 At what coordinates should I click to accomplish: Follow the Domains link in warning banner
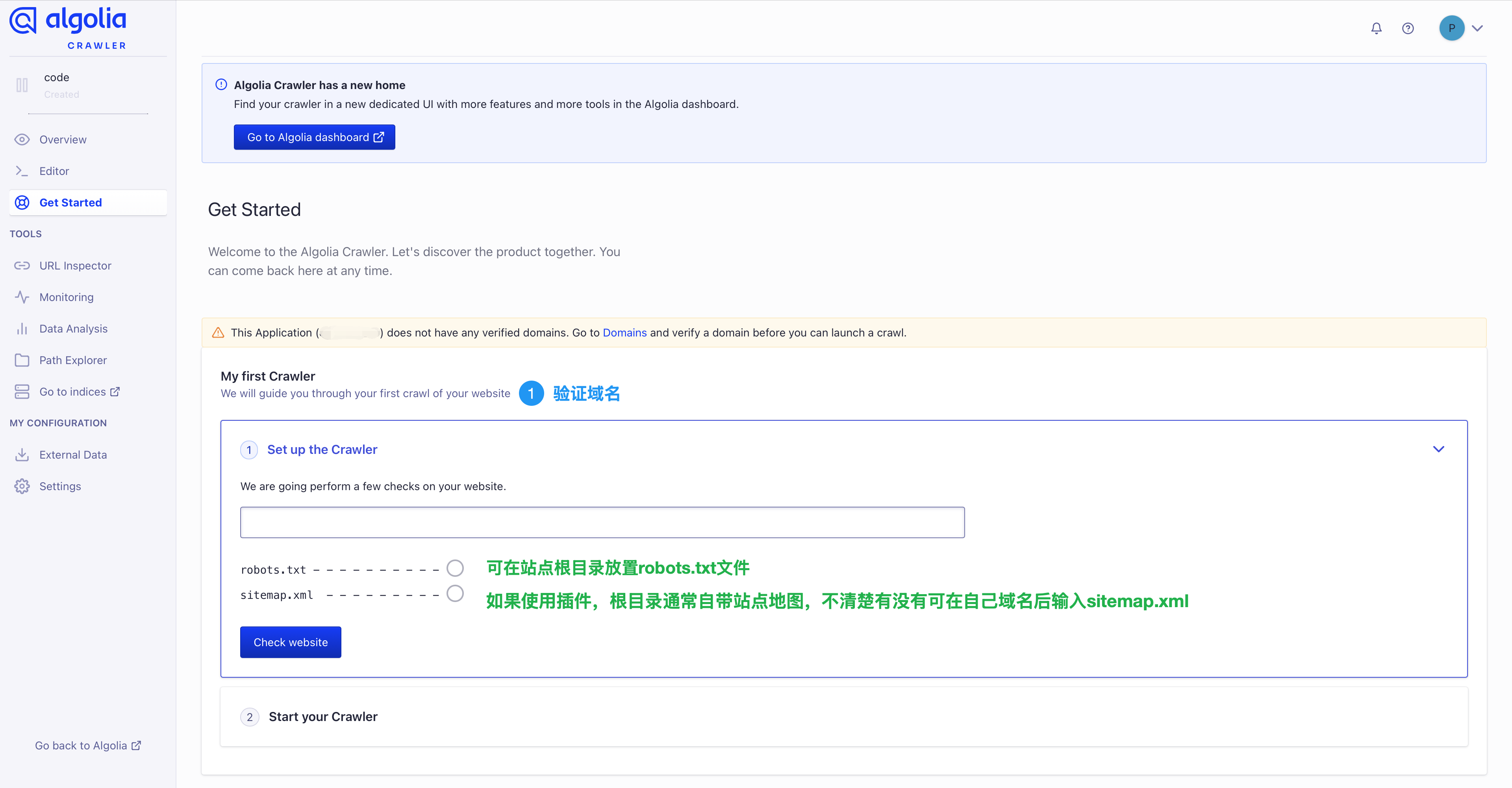(624, 333)
